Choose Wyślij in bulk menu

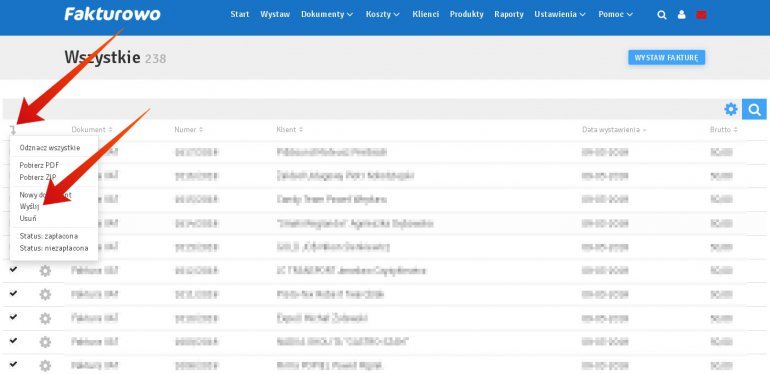click(x=29, y=207)
